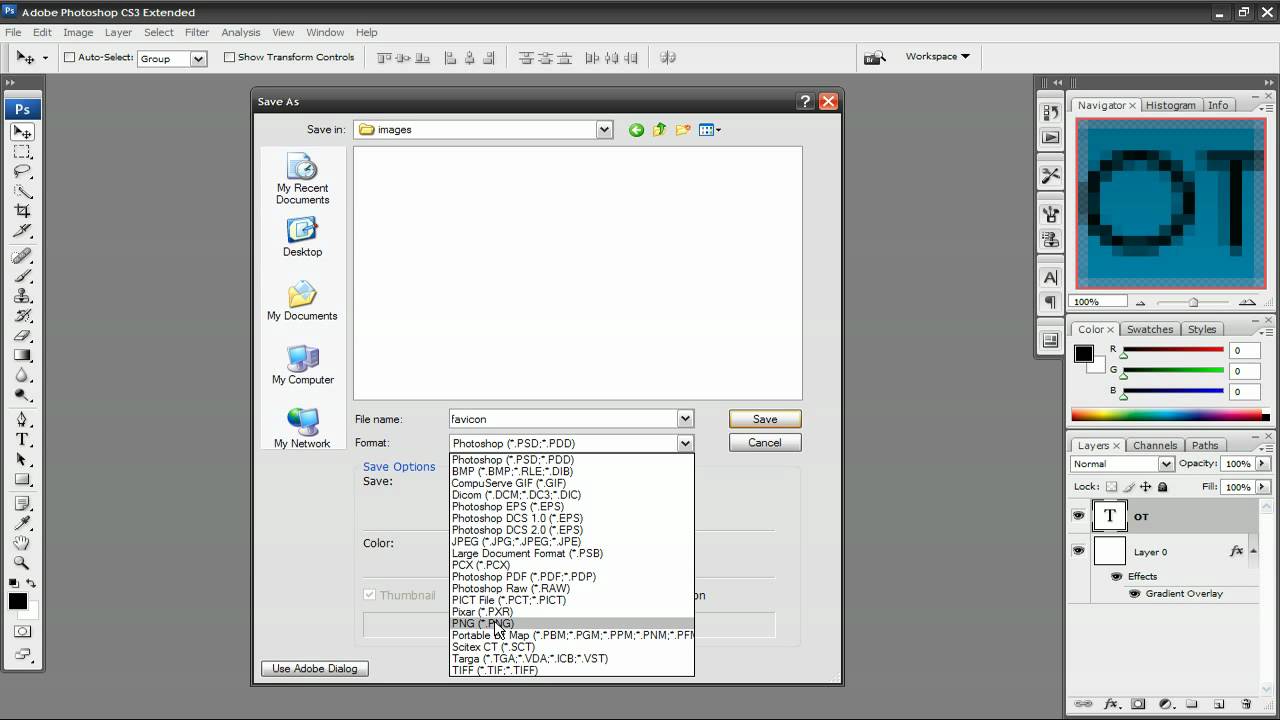Open the View Menu dropdown in dialog
Screen dimensions: 1280x720
point(710,130)
